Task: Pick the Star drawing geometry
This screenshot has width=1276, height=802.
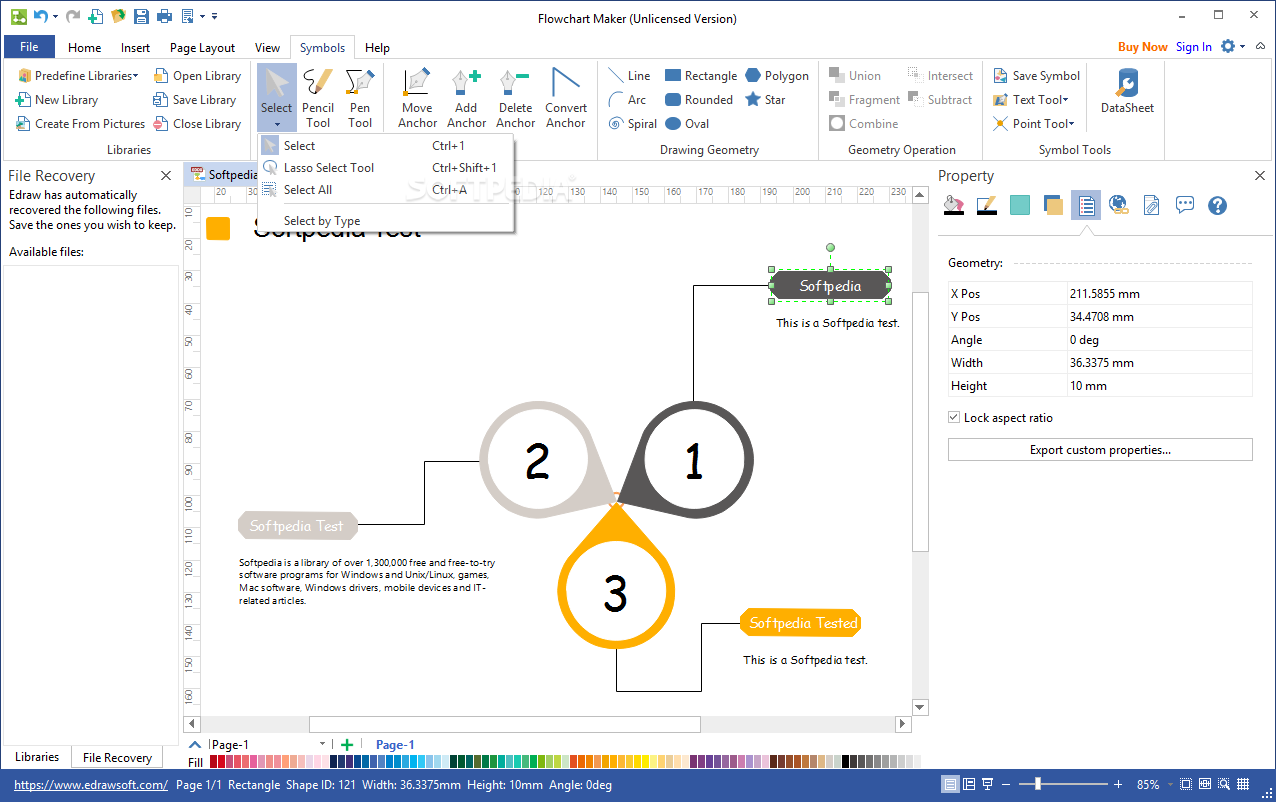Action: pos(765,100)
